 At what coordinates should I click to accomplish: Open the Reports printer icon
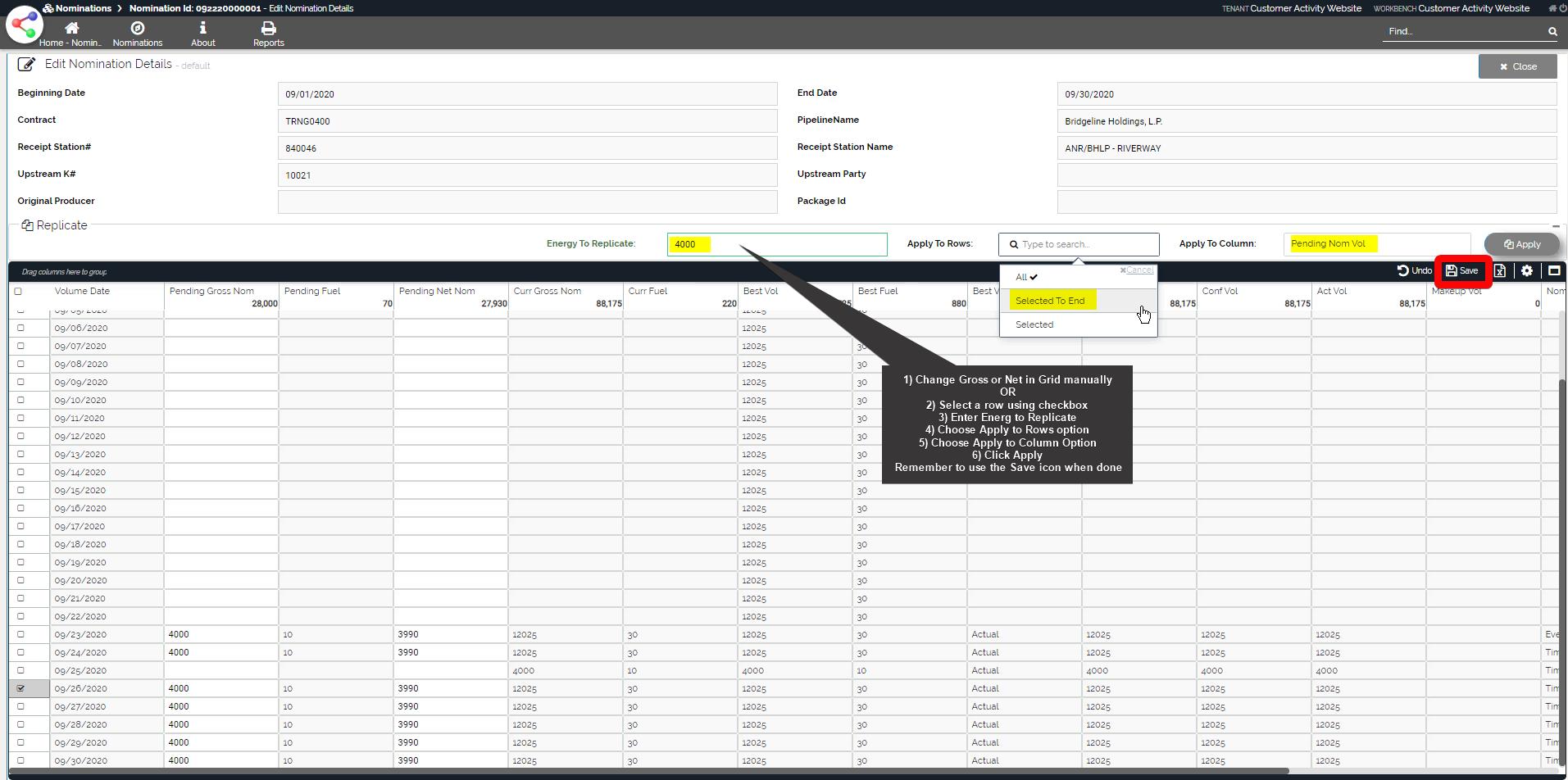tap(268, 29)
